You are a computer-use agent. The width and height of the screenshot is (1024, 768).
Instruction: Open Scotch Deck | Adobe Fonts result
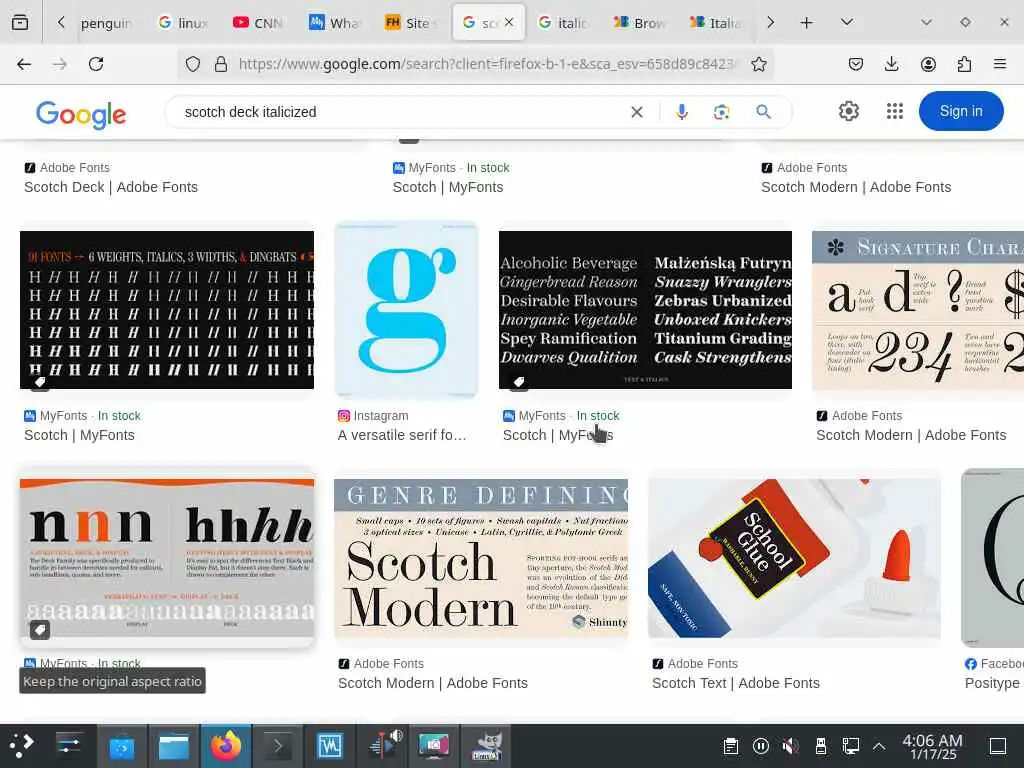111,187
